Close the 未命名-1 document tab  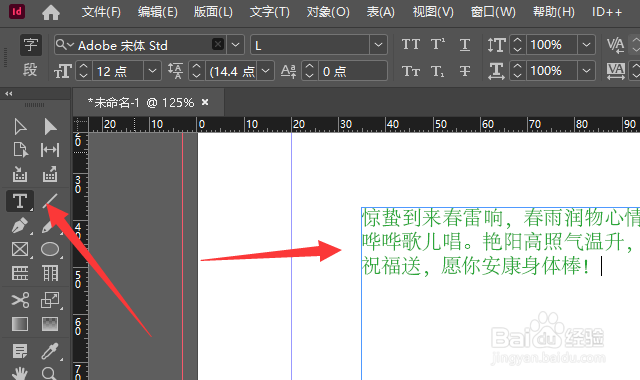205,102
